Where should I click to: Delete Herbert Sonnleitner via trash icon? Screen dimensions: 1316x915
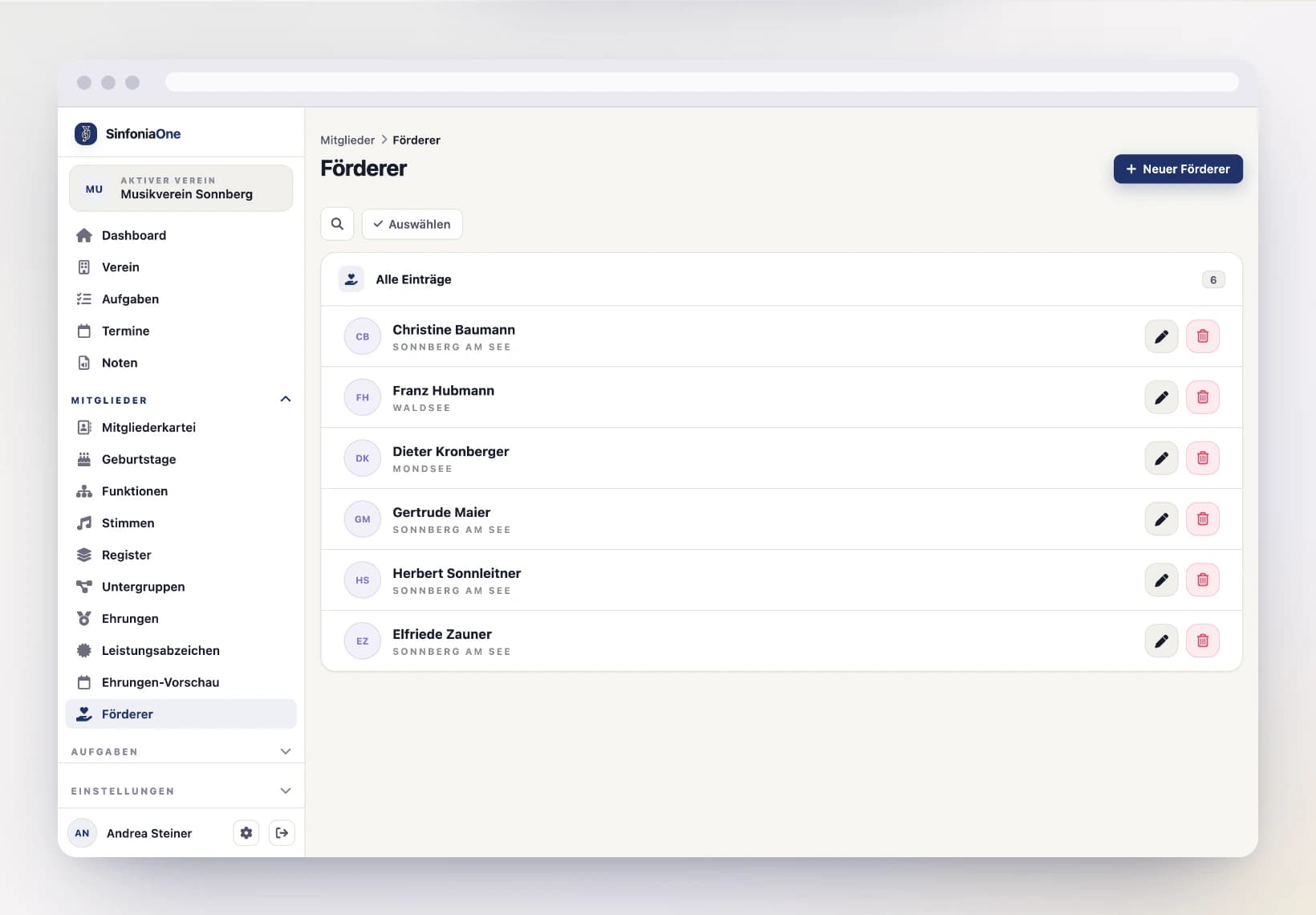pyautogui.click(x=1202, y=580)
